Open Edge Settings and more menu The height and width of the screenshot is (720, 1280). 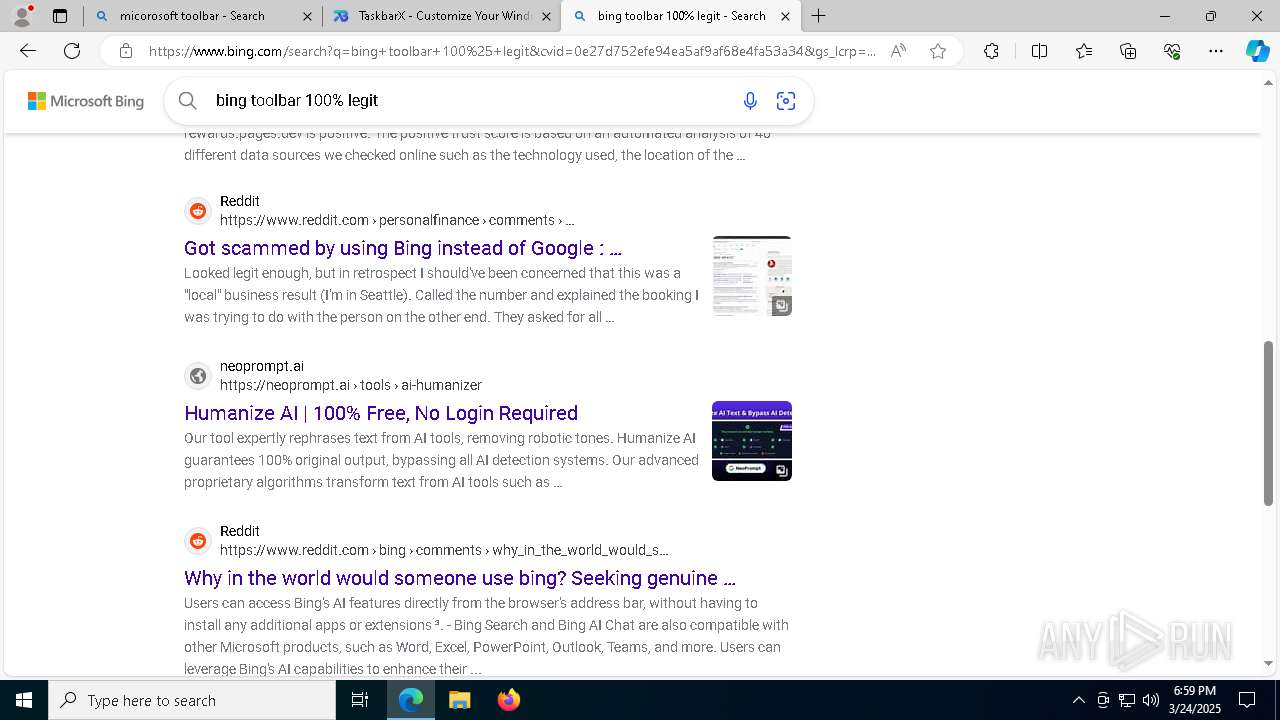pos(1216,51)
